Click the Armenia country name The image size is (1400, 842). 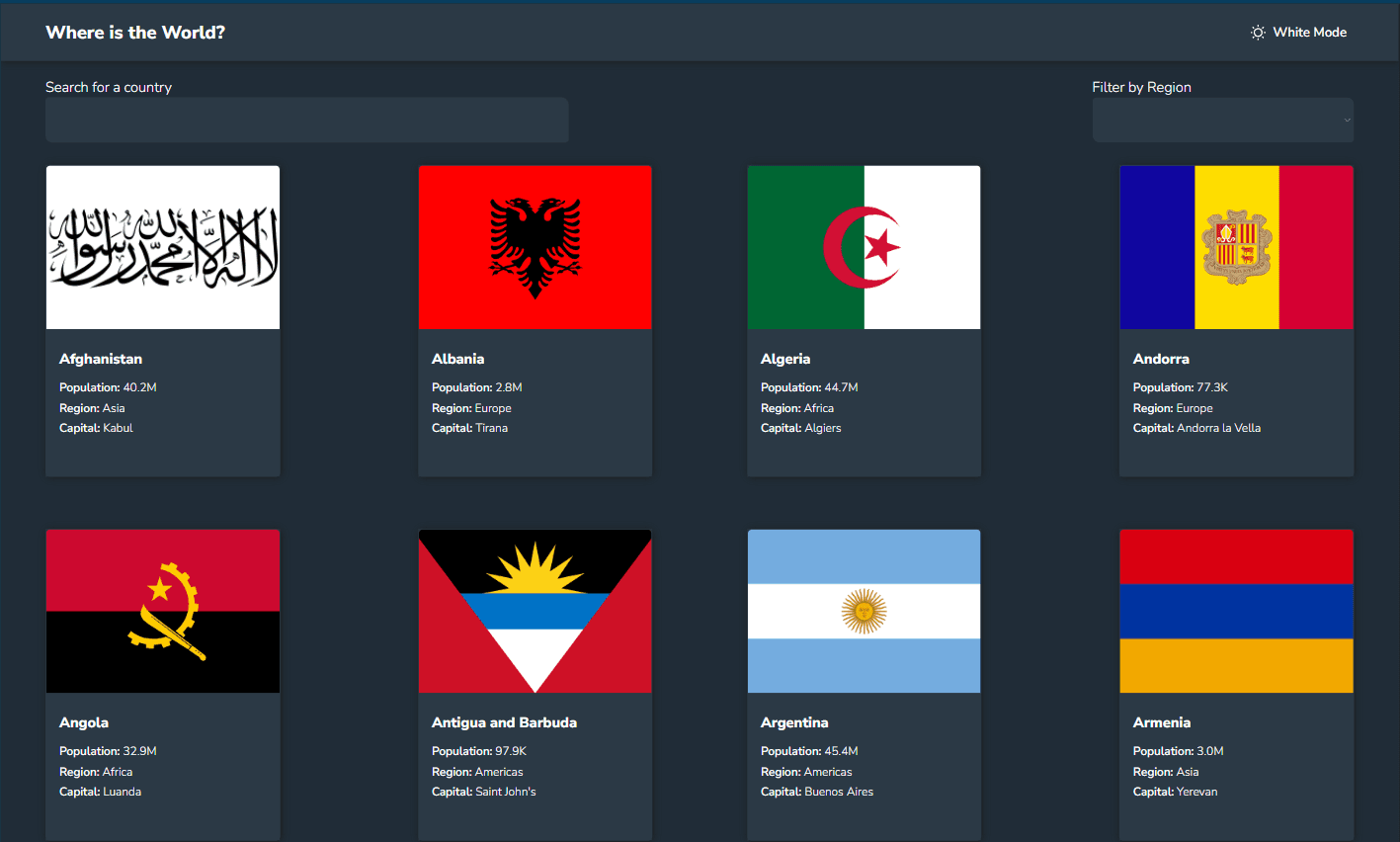1162,722
